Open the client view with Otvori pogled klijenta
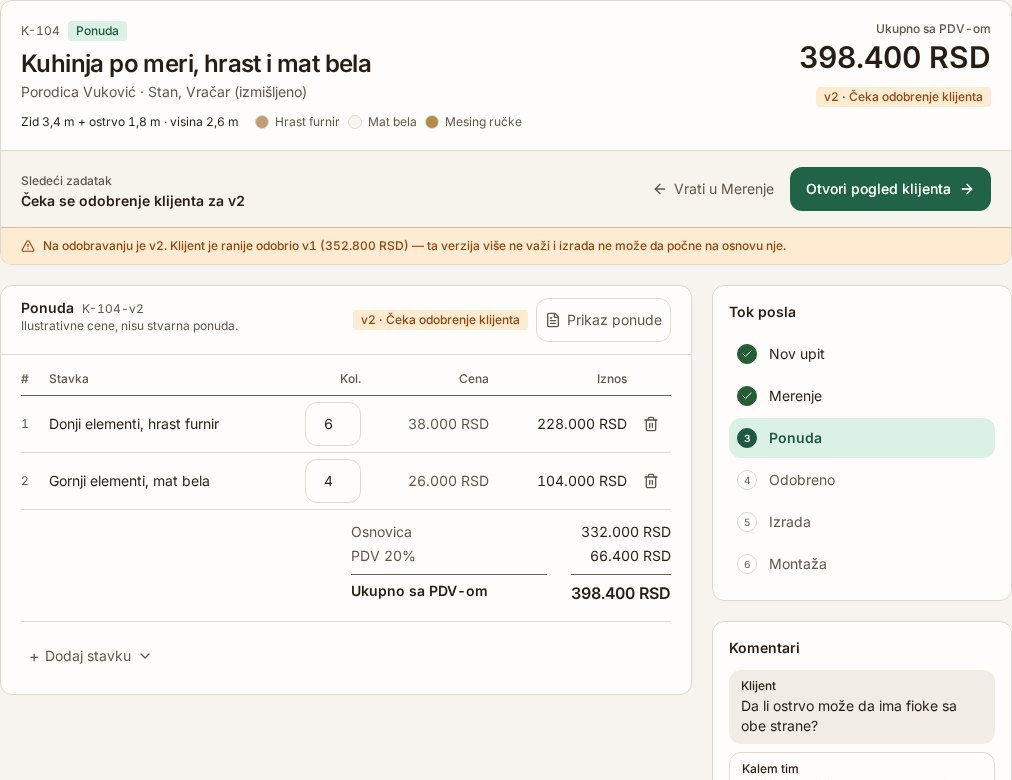Image resolution: width=1012 pixels, height=780 pixels. [890, 189]
